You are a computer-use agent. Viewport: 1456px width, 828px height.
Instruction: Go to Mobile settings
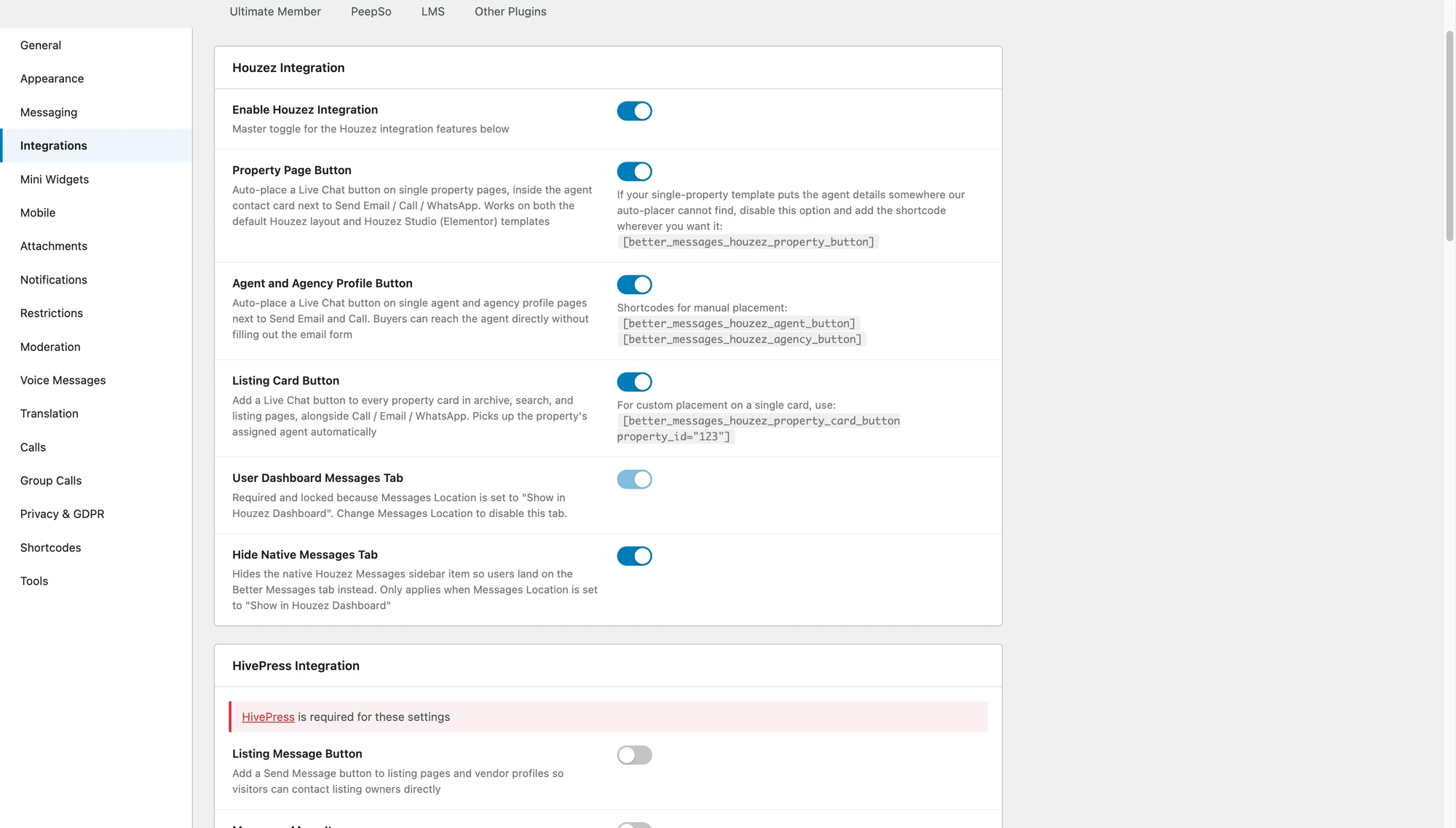[96, 213]
